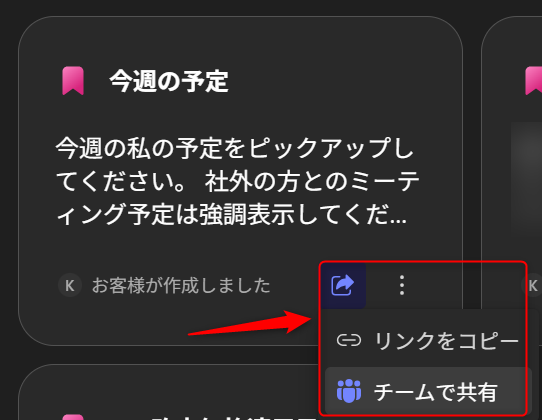Click the お客様が作成しました creator label

181,286
